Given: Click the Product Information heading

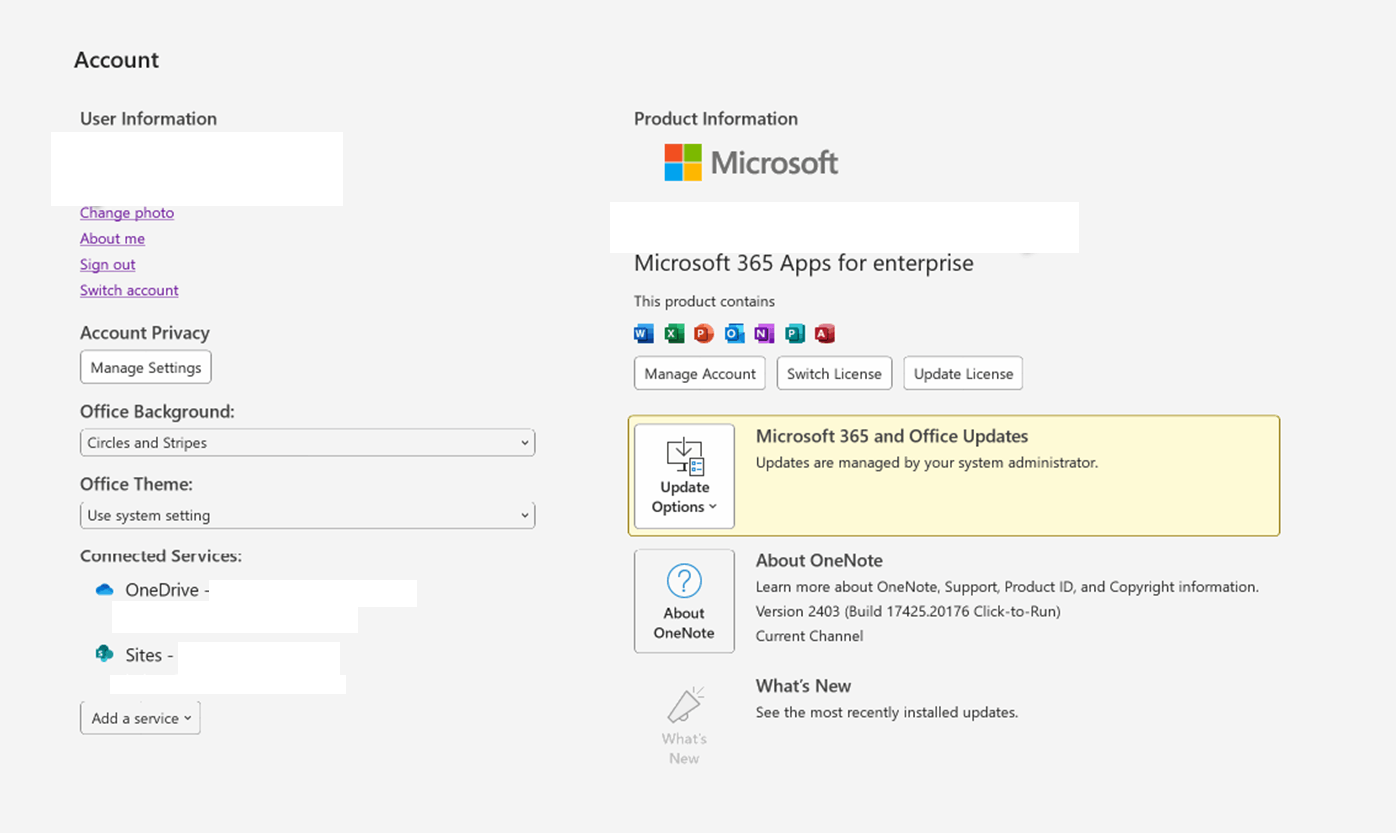Looking at the screenshot, I should pos(716,118).
